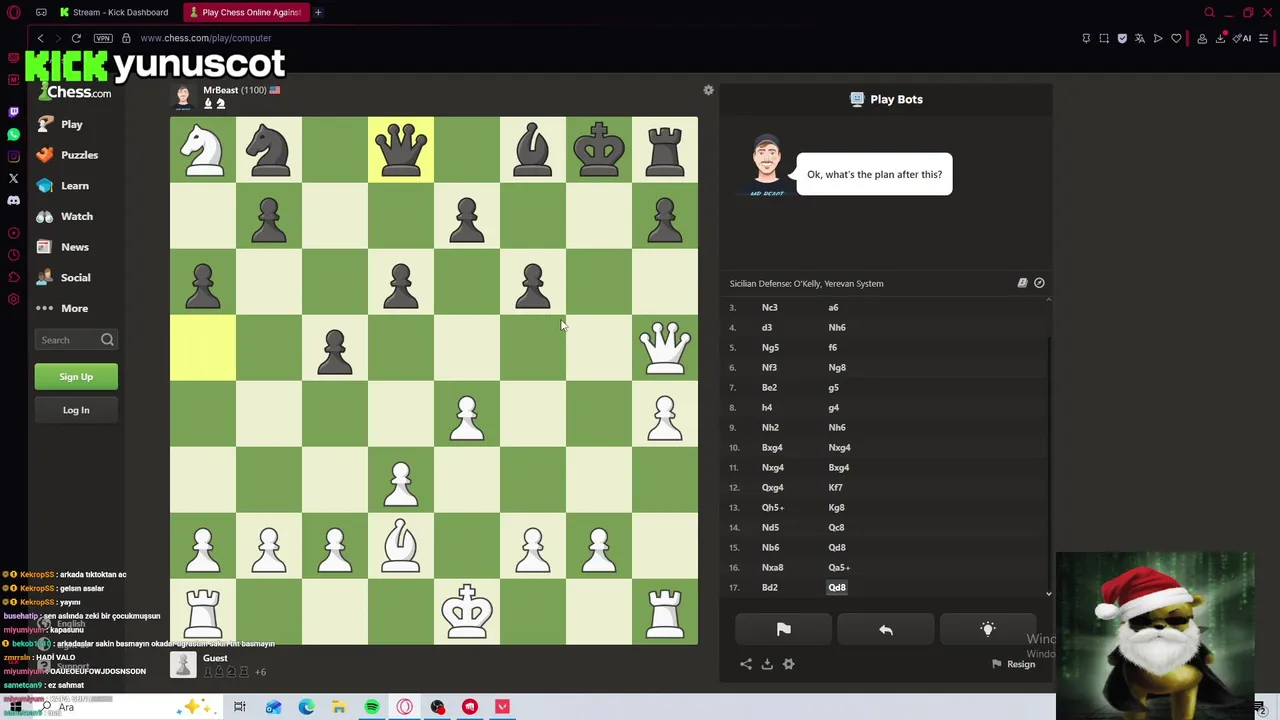Open a new browser tab with plus

318,12
